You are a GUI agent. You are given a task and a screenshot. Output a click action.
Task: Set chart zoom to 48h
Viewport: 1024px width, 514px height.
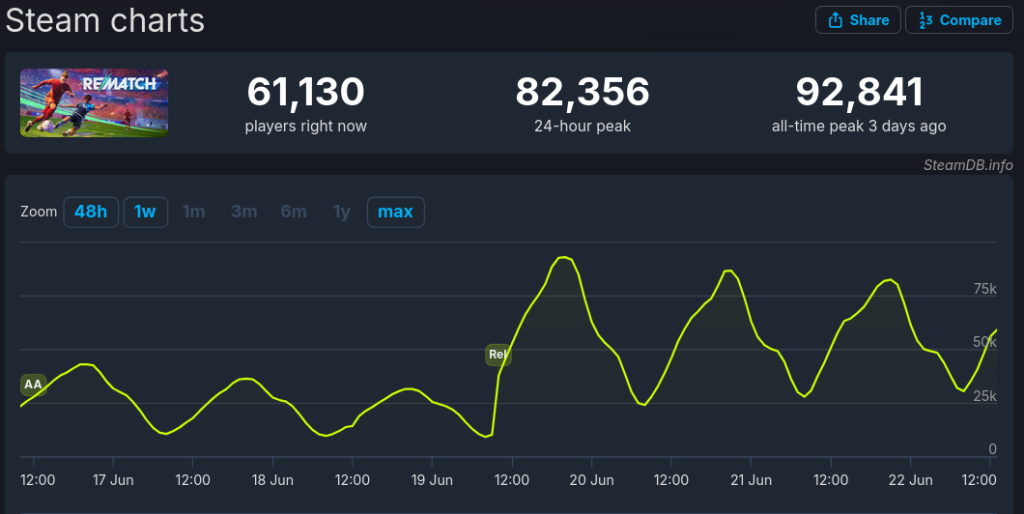point(91,212)
